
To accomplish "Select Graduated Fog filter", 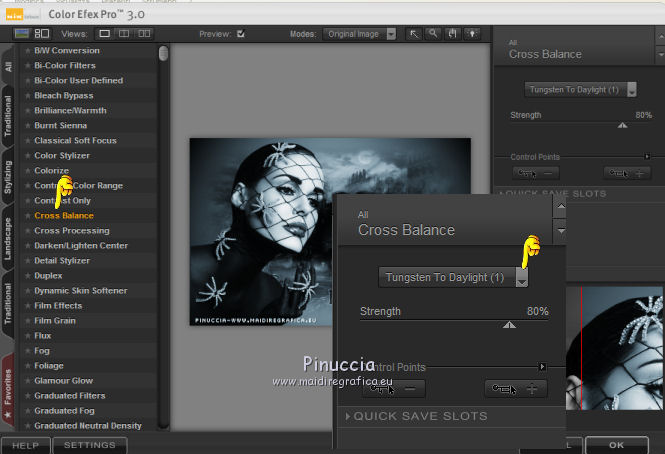I will pyautogui.click(x=64, y=411).
